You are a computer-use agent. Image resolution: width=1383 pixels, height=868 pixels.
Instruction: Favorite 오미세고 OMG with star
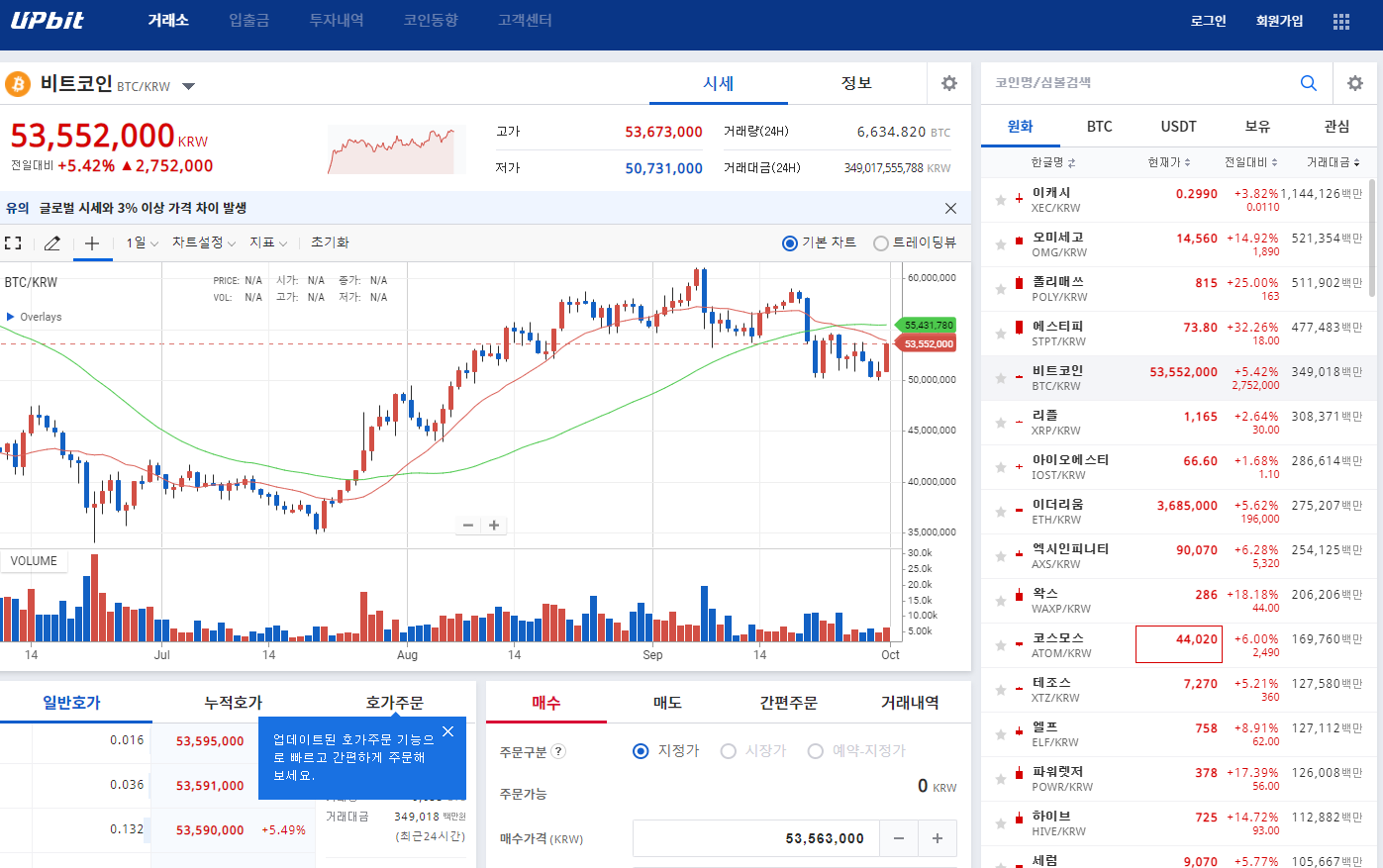1001,245
